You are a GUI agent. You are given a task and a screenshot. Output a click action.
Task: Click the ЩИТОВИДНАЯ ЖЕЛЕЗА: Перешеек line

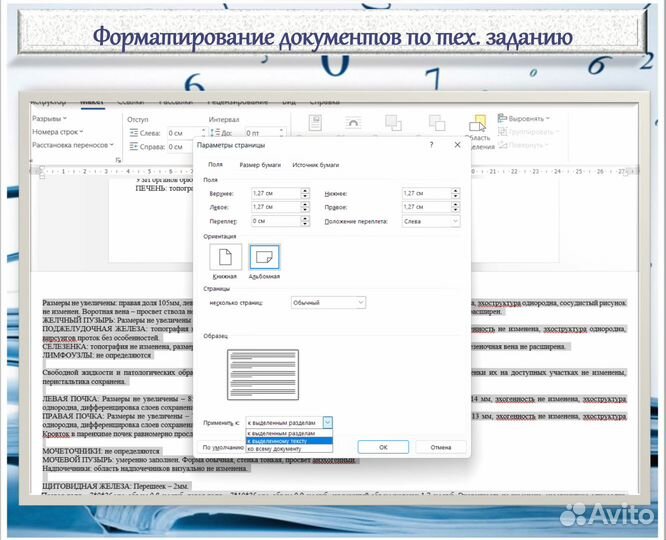click(116, 486)
